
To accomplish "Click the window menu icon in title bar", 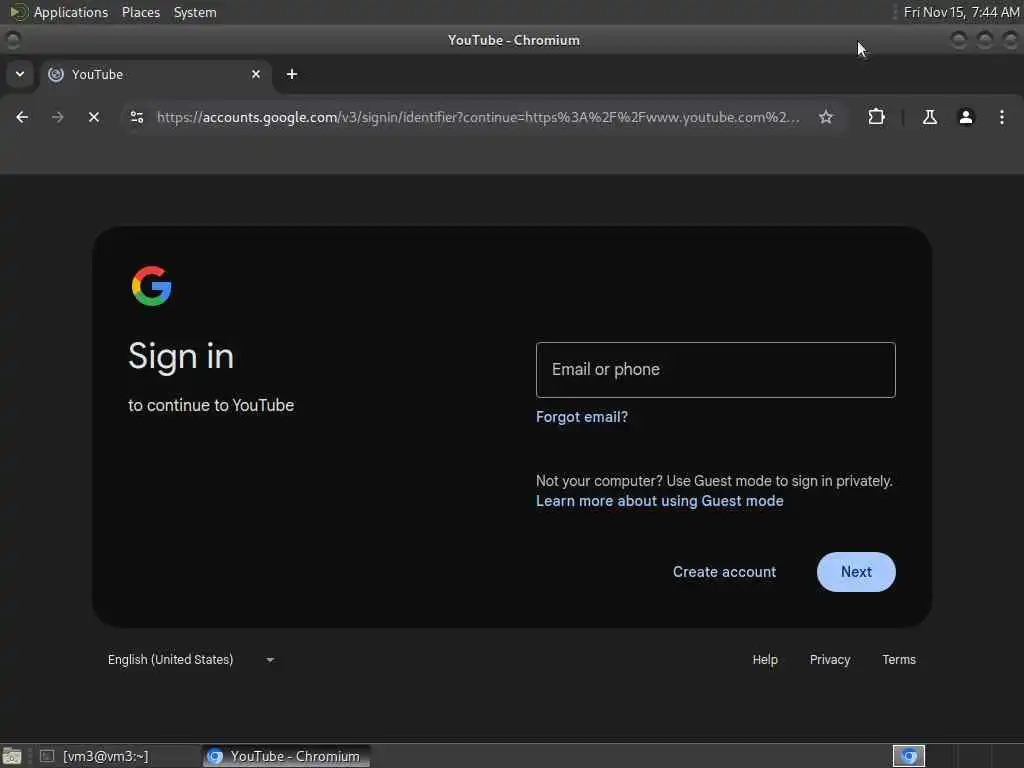I will coord(12,40).
